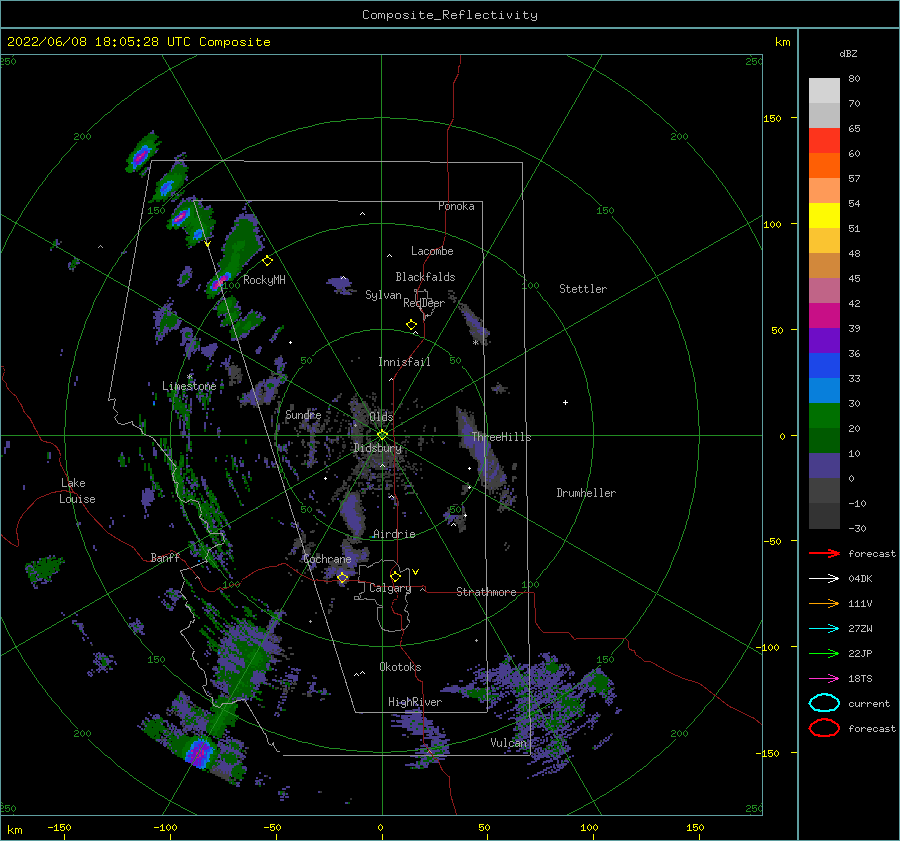Click the Okotoks town label
The height and width of the screenshot is (841, 900).
pos(400,667)
